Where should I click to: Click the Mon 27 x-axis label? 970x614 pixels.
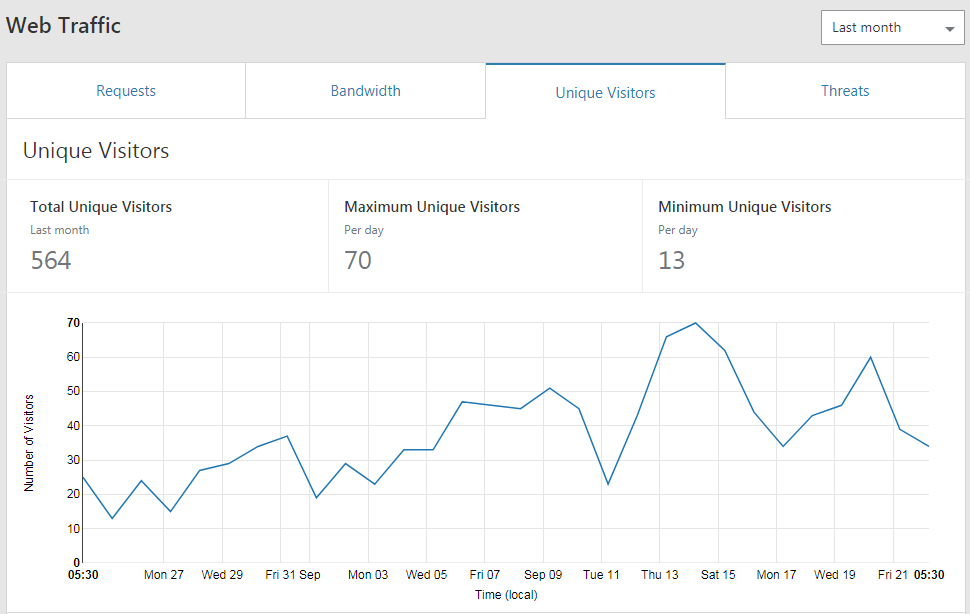pos(163,575)
